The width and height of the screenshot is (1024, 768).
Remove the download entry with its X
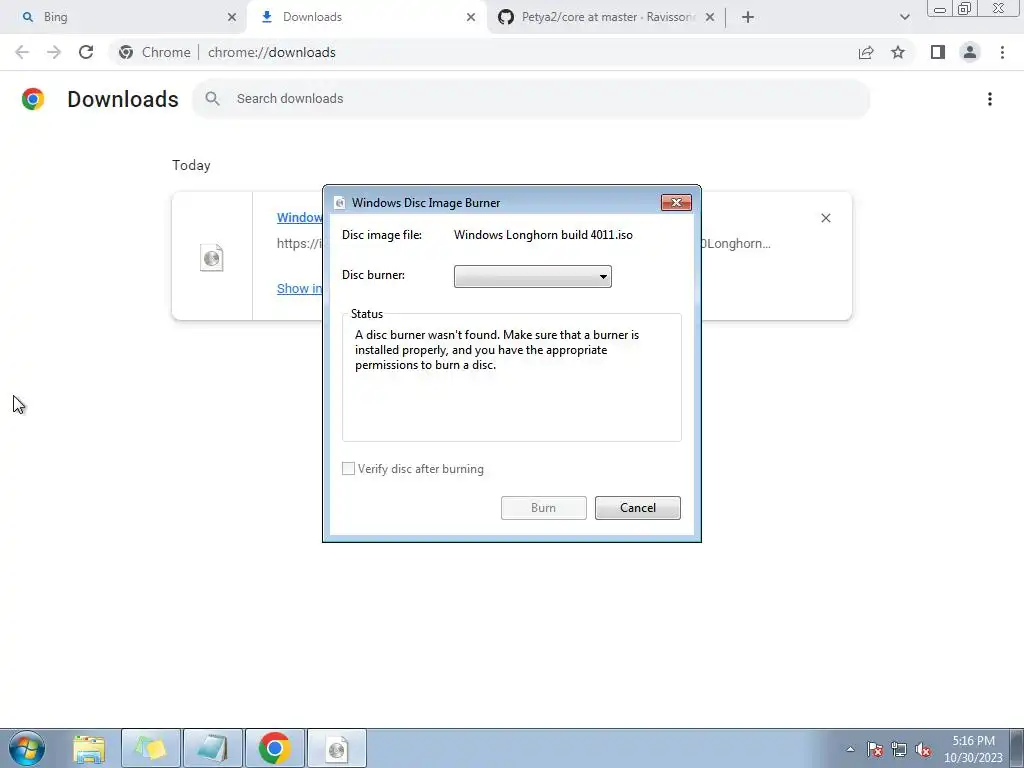[x=825, y=218]
